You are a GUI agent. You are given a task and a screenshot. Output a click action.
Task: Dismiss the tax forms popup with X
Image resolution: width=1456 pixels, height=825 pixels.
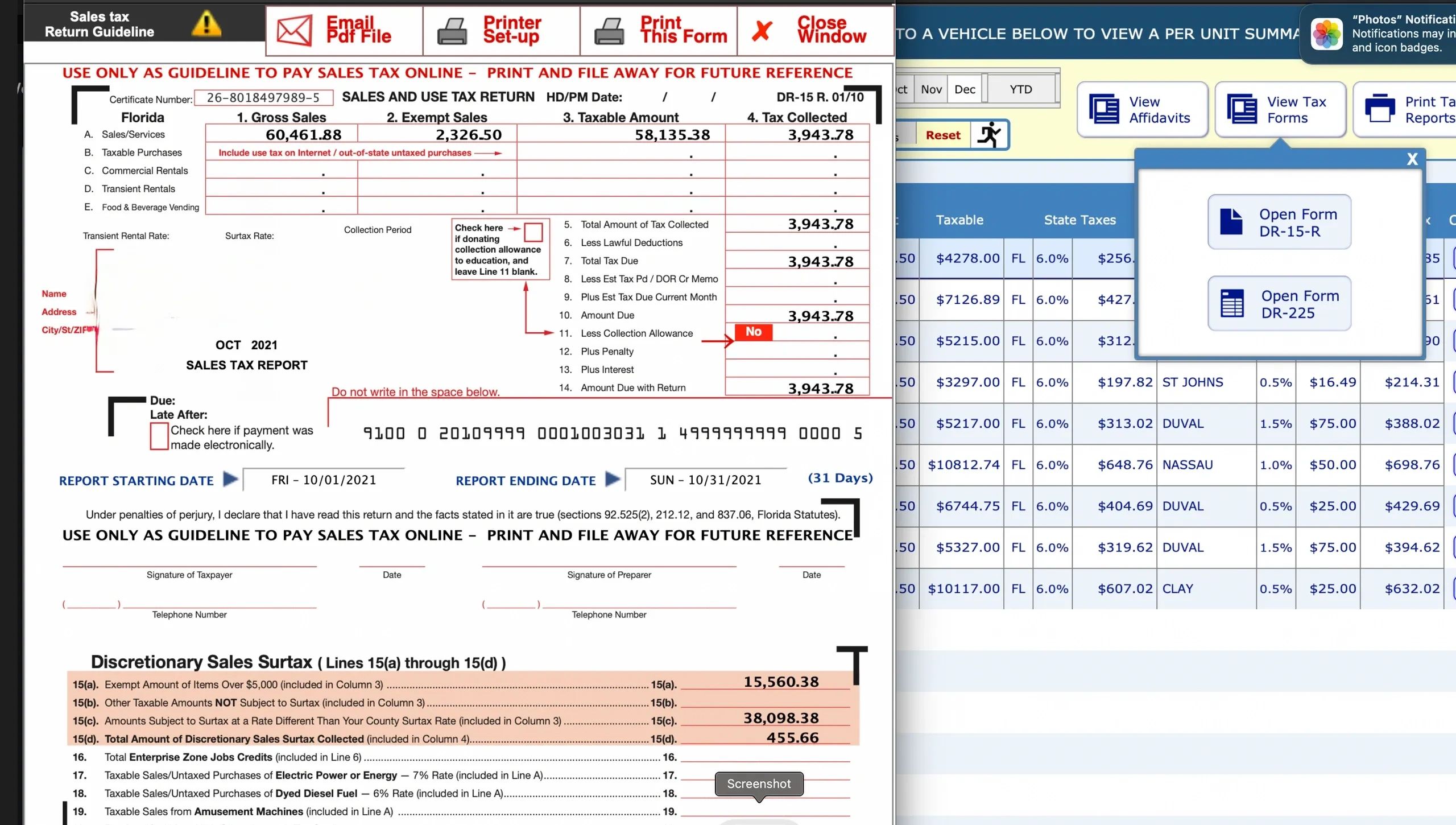[1412, 159]
